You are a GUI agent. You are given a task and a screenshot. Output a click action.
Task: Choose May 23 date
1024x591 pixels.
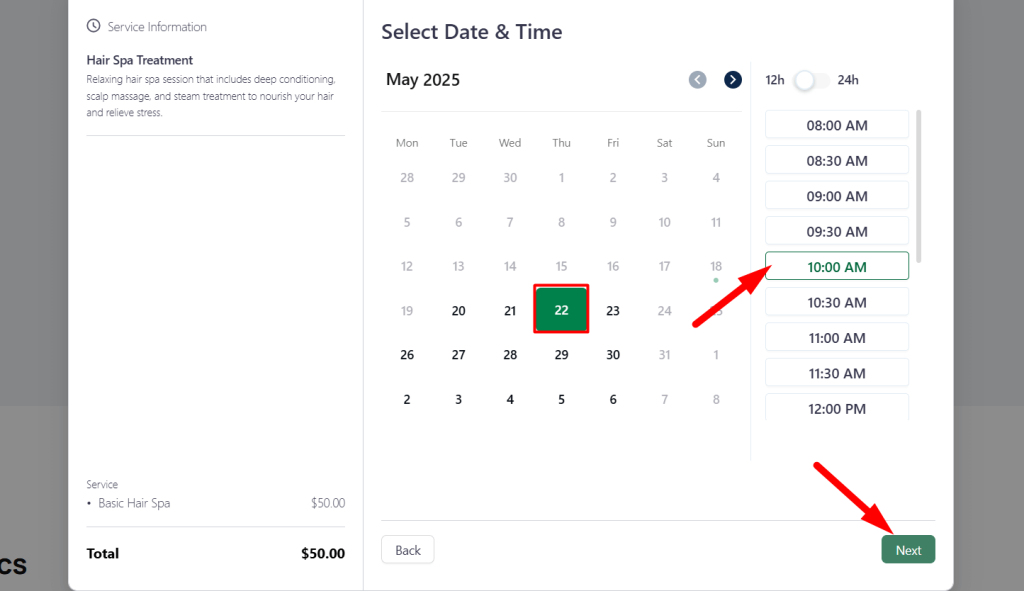click(x=613, y=311)
